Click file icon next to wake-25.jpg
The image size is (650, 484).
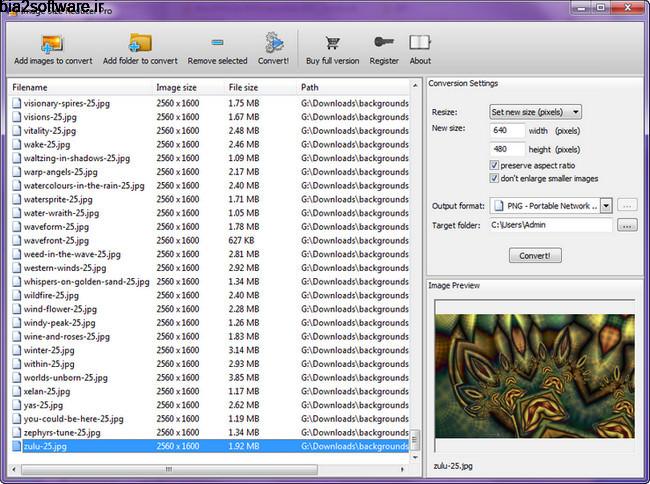[17, 144]
